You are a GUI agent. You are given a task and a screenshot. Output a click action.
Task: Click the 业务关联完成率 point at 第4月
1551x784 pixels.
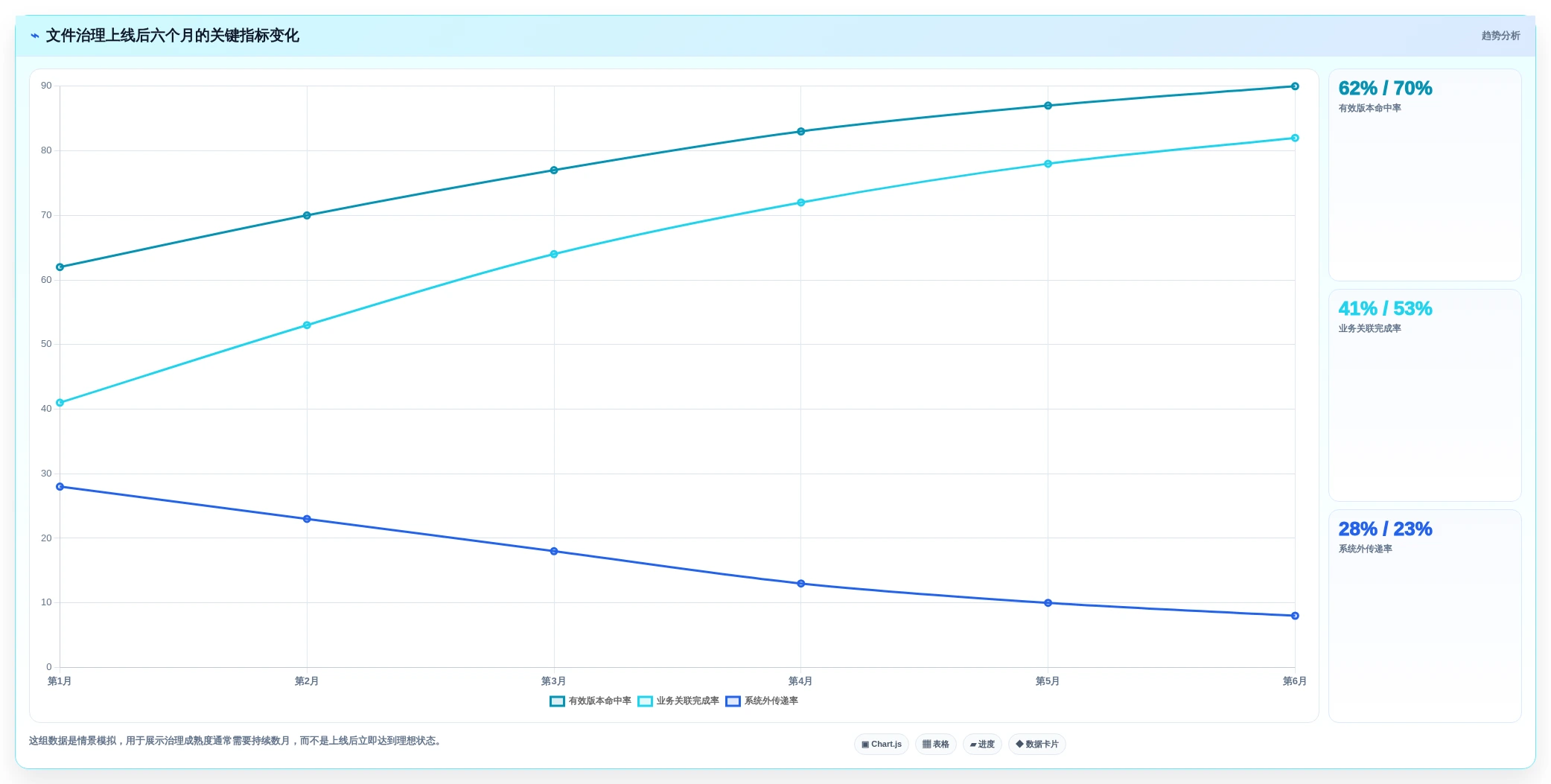pyautogui.click(x=801, y=203)
